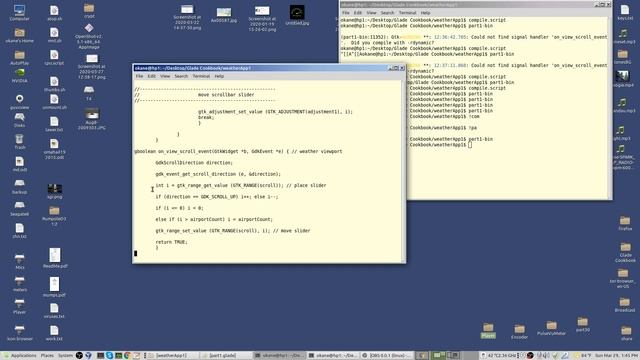Select the Untitled.jpg thumbnail on desktop
640x360 pixels.
pyautogui.click(x=297, y=16)
